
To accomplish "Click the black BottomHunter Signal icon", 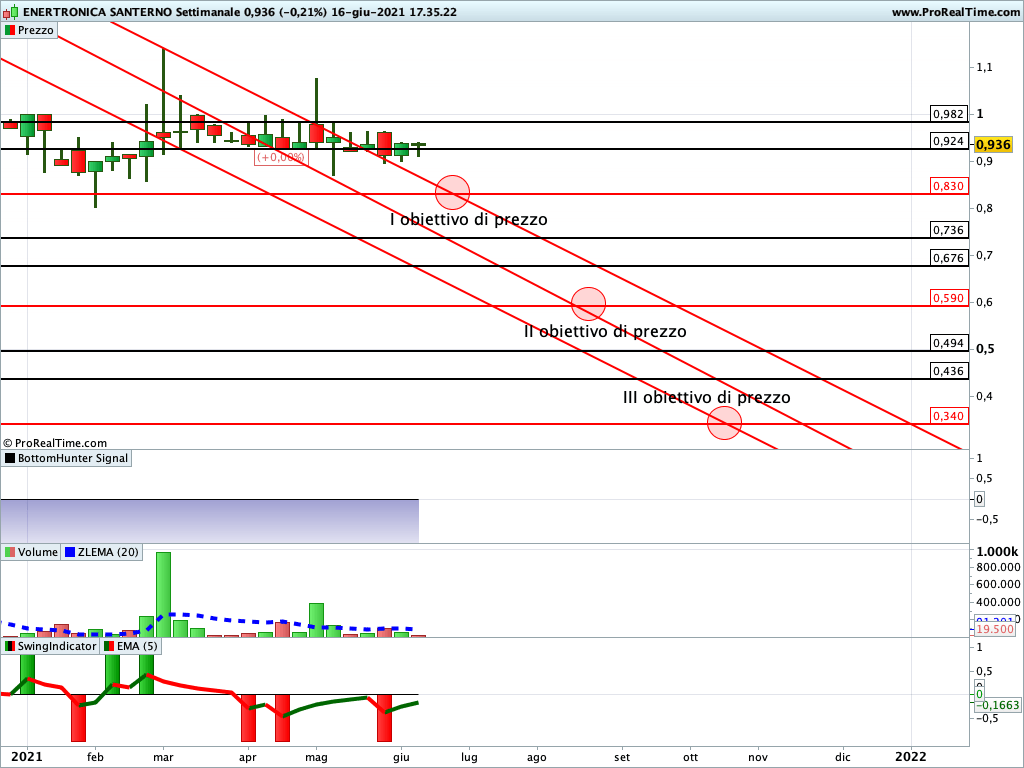I will pos(10,458).
